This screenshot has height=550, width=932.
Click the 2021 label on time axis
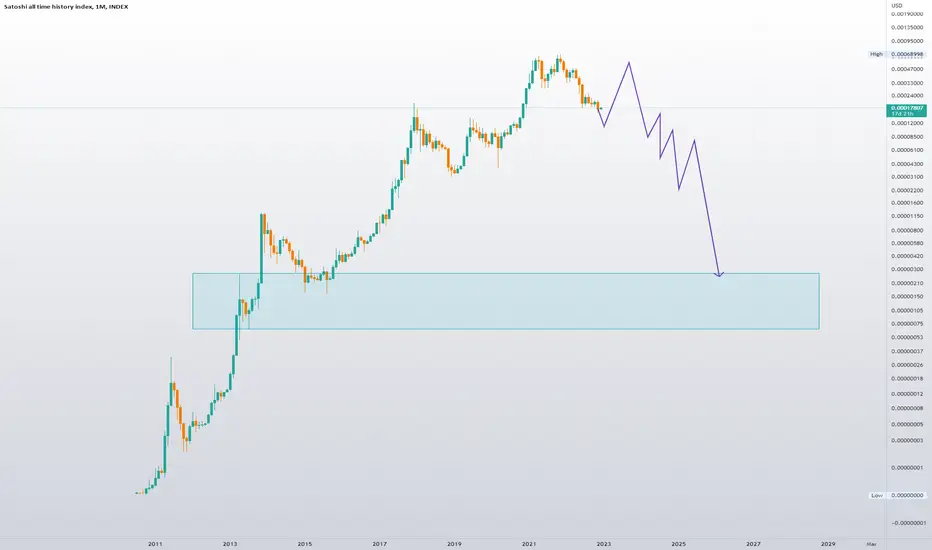(529, 543)
